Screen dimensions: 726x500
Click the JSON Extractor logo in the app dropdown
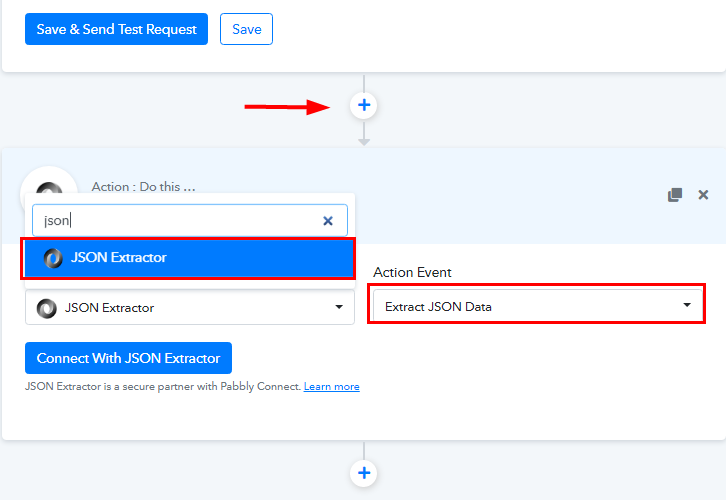[x=47, y=308]
